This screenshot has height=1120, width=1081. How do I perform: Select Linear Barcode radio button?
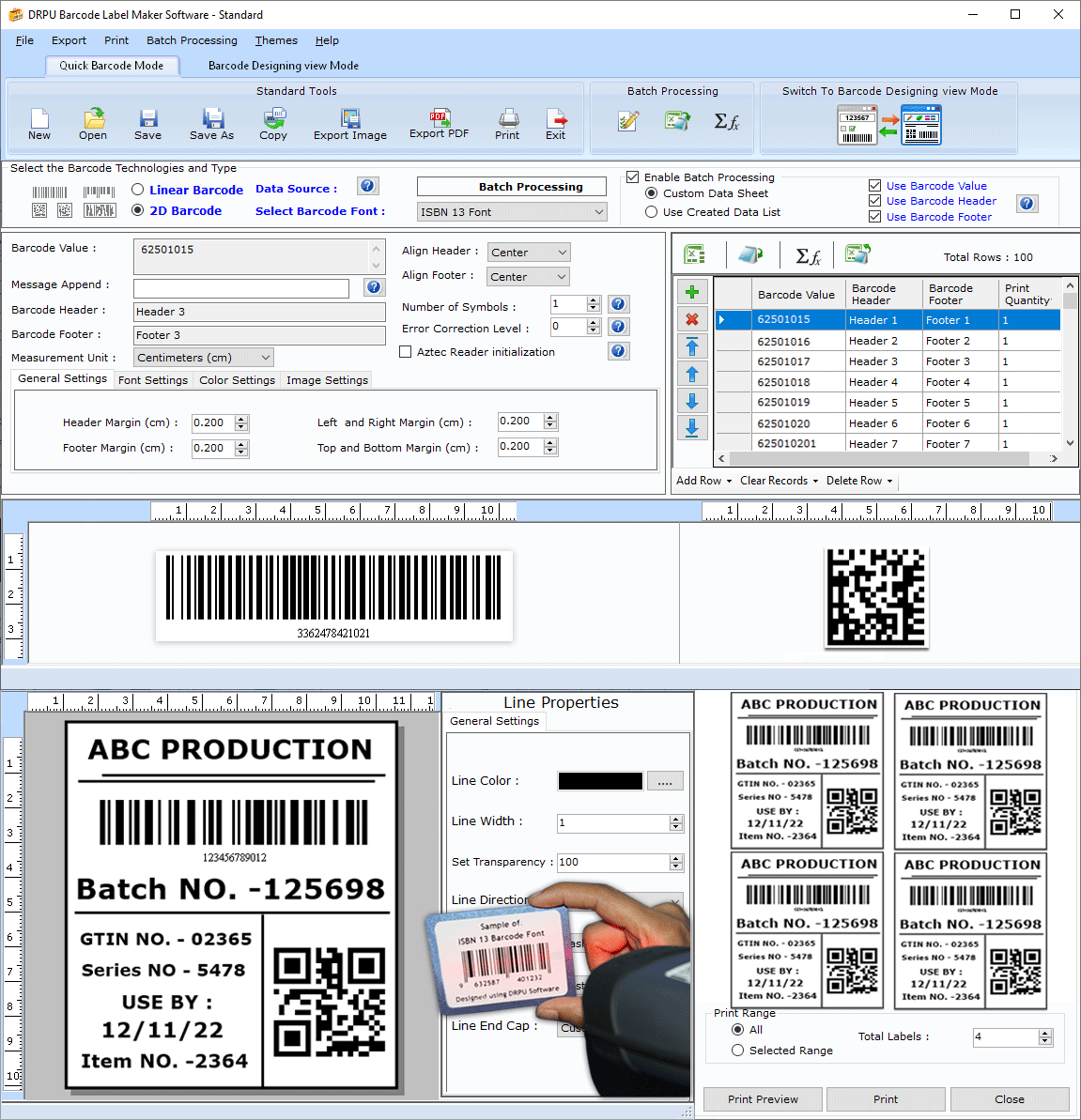click(x=138, y=190)
